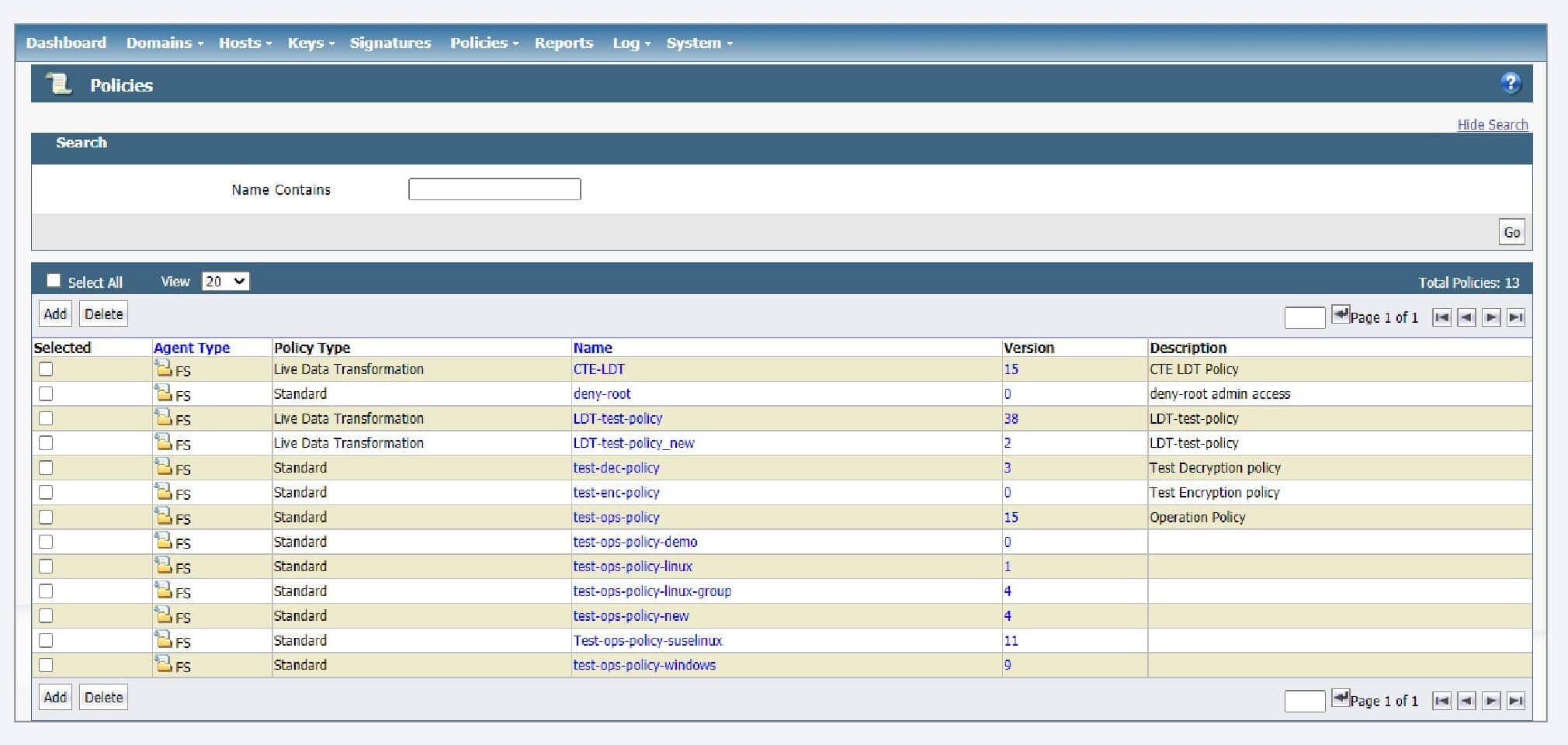The height and width of the screenshot is (745, 1568).
Task: Tick checkbox for LDT-test-policy_new row
Action: click(x=46, y=443)
